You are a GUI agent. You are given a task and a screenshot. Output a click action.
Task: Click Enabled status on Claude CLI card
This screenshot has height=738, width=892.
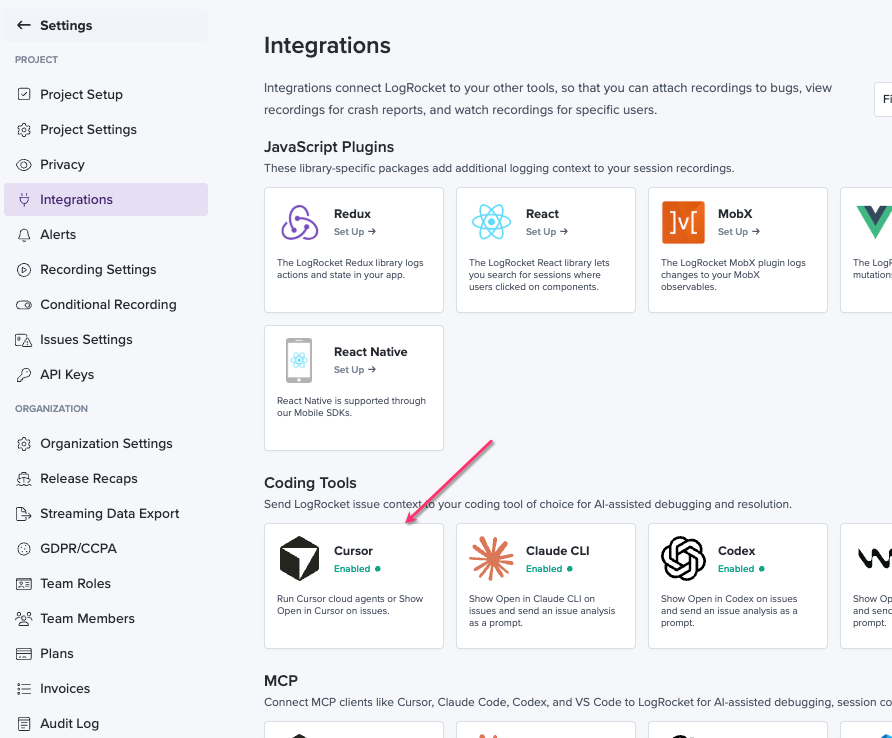(549, 569)
